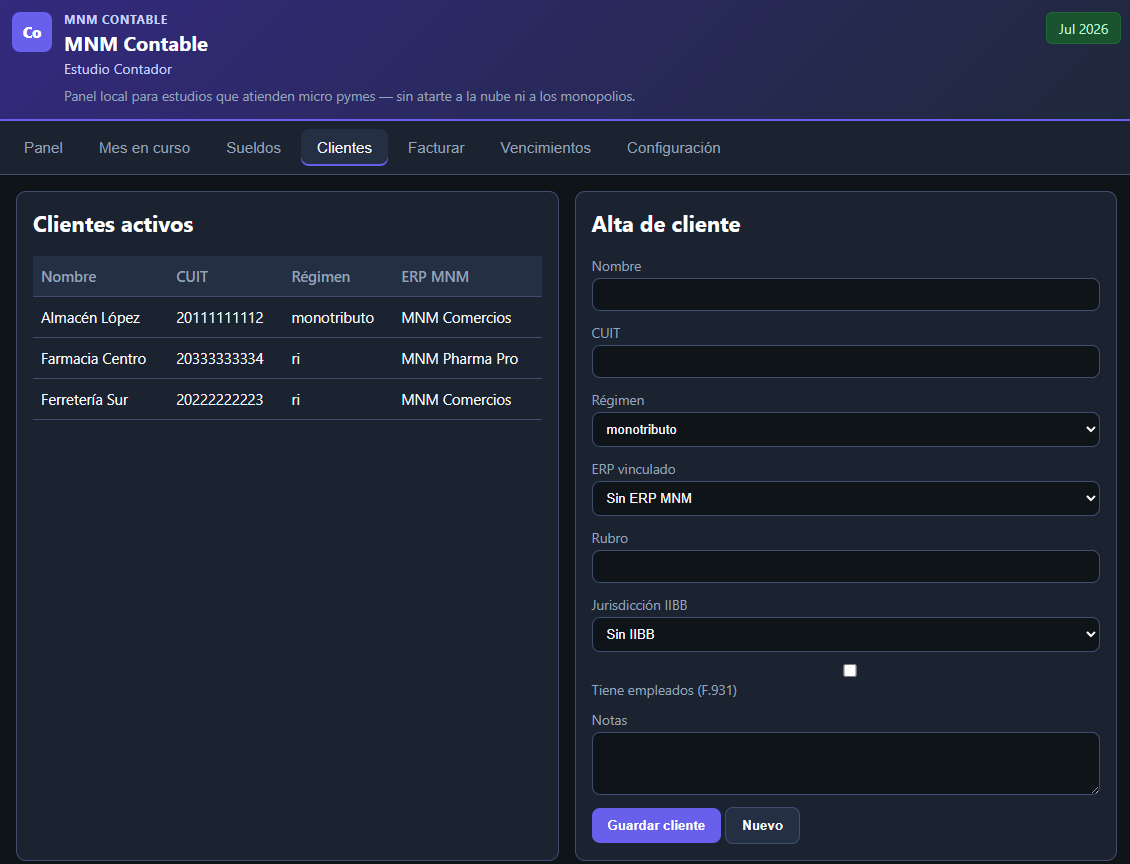This screenshot has height=864, width=1130.
Task: Switch to the Vencimientos tab
Action: click(546, 148)
